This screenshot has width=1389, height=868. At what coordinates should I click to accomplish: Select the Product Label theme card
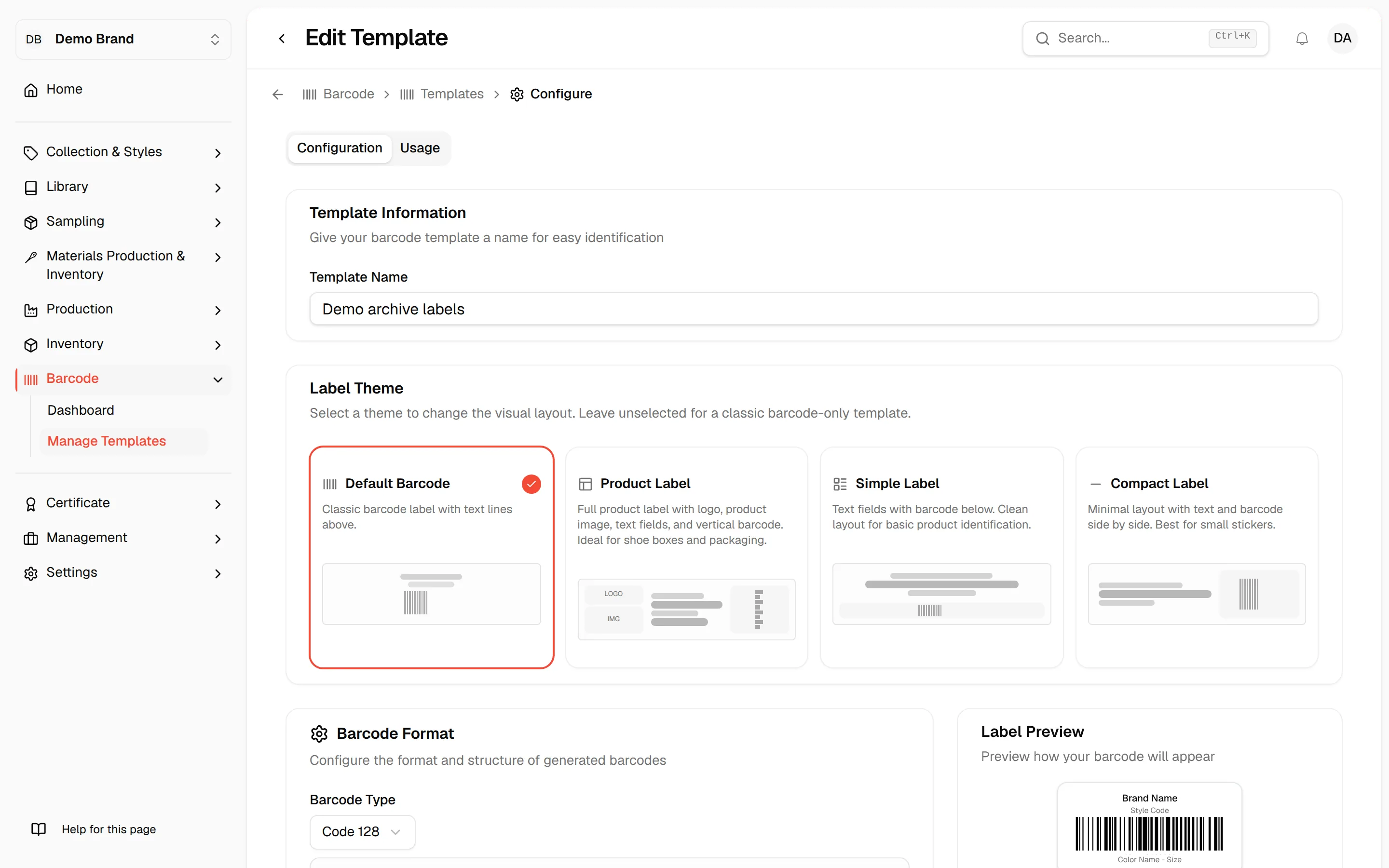pyautogui.click(x=686, y=557)
